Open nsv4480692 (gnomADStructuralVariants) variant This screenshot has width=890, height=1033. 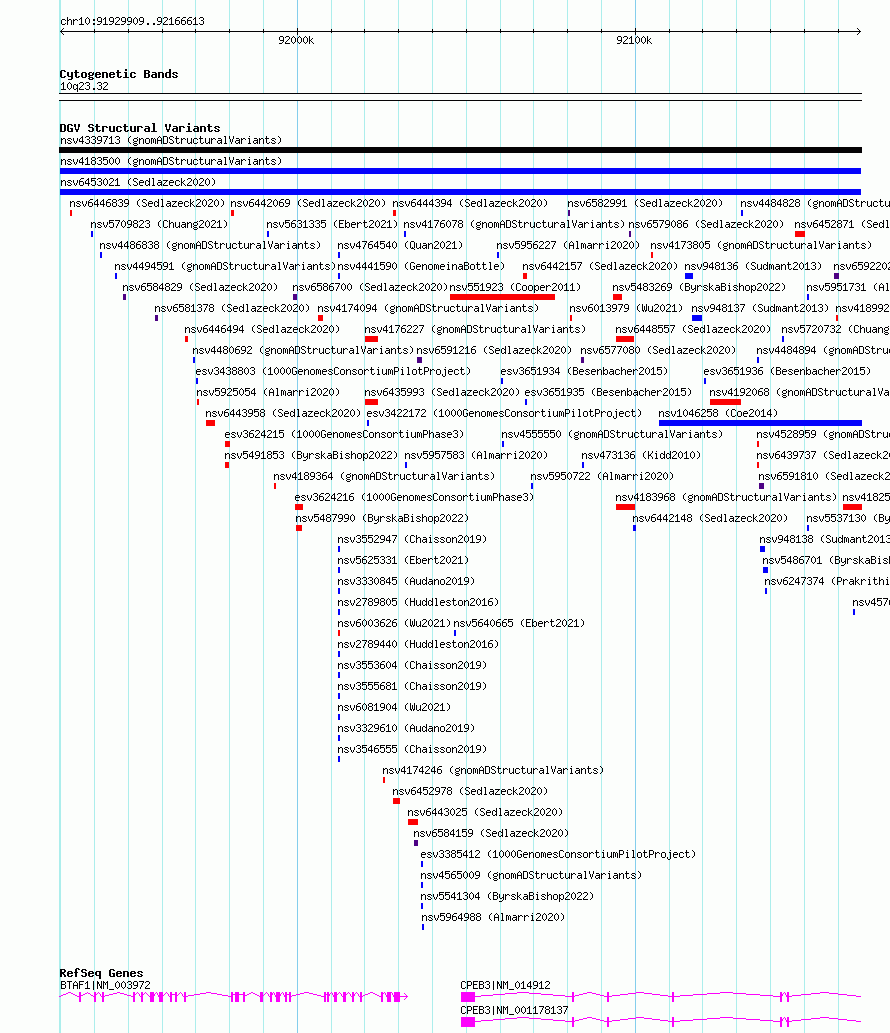tap(303, 351)
